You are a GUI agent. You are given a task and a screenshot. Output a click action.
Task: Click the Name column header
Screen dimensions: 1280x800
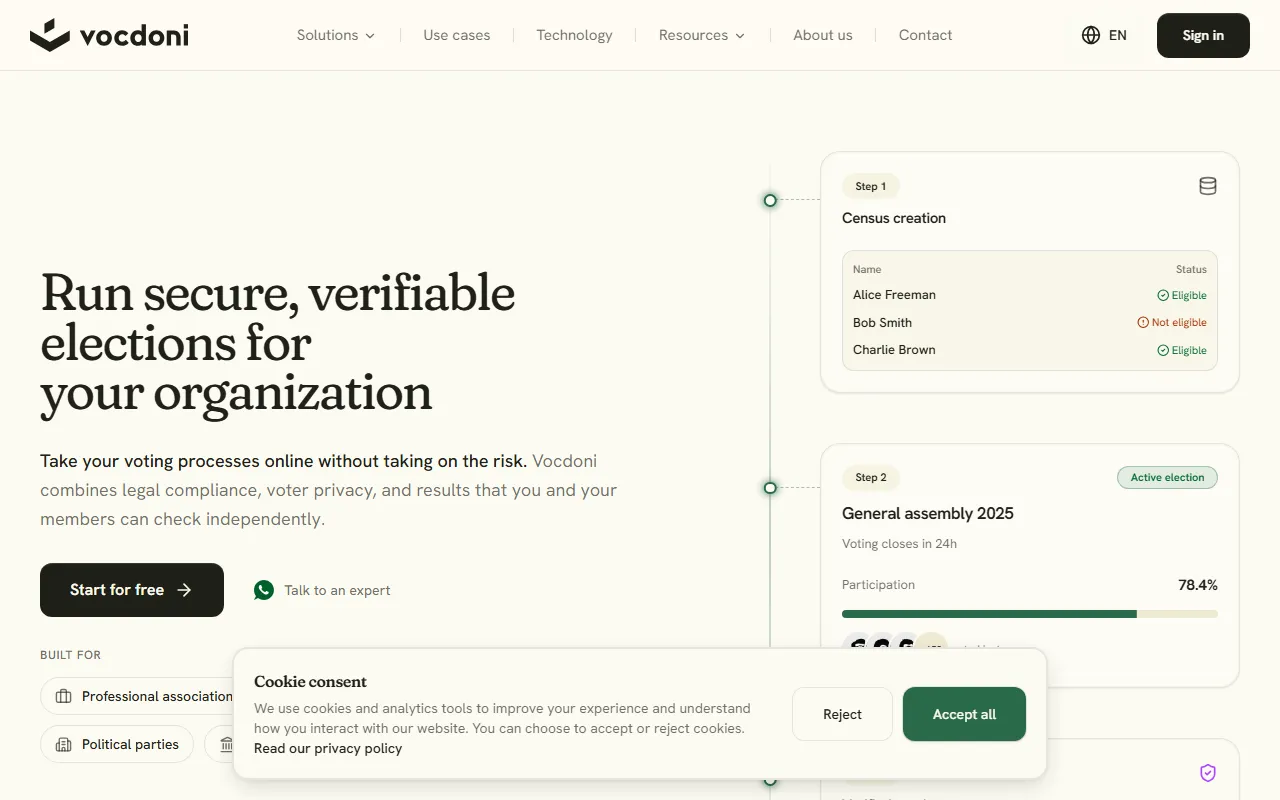[x=867, y=269]
